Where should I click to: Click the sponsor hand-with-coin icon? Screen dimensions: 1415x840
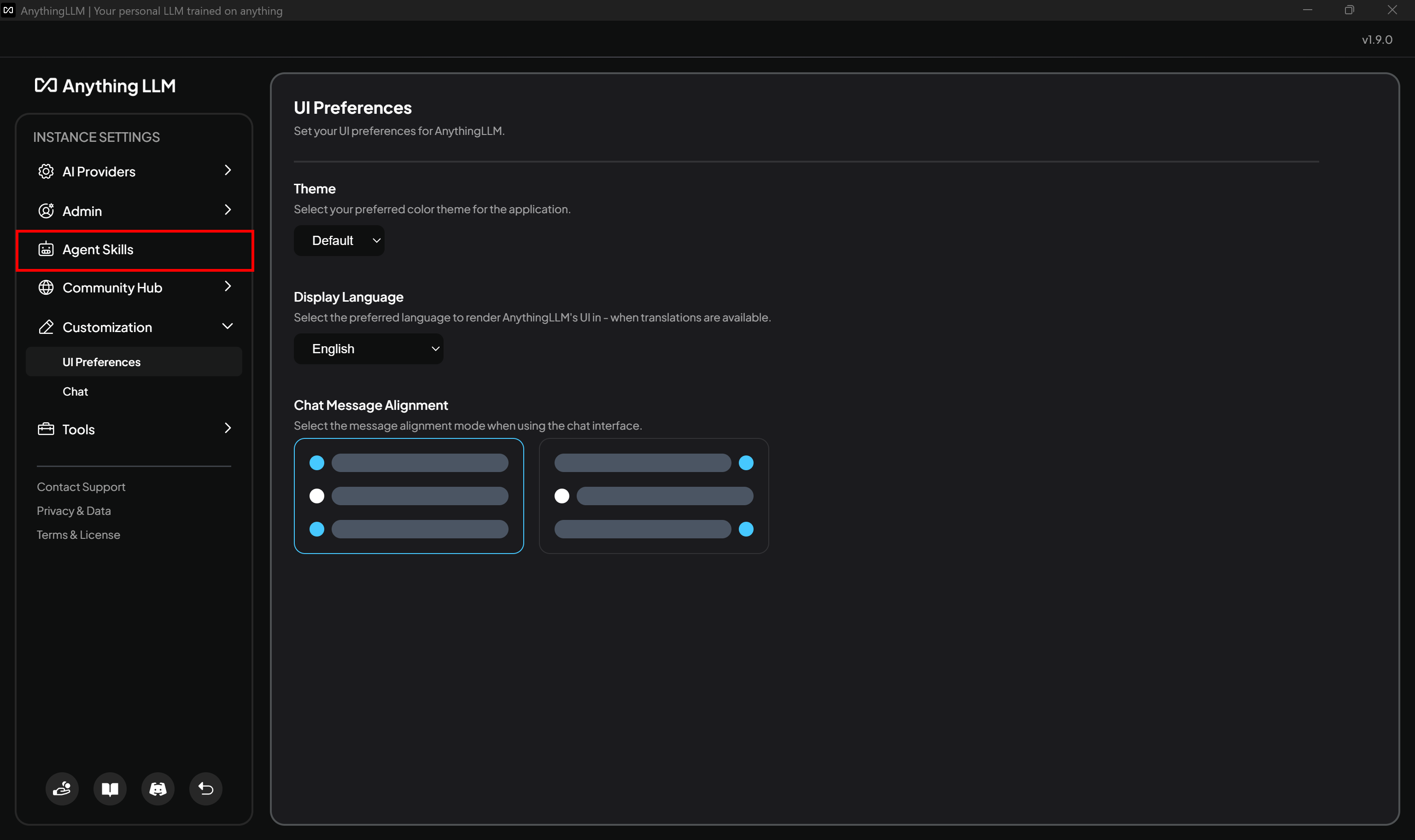click(x=62, y=788)
